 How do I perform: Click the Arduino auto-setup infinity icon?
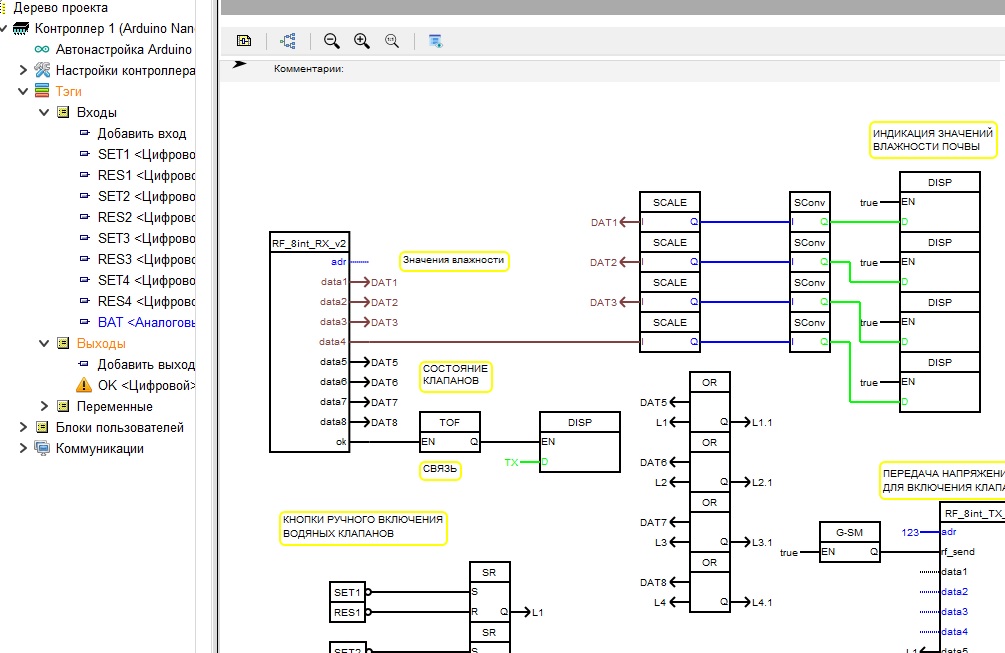41,49
